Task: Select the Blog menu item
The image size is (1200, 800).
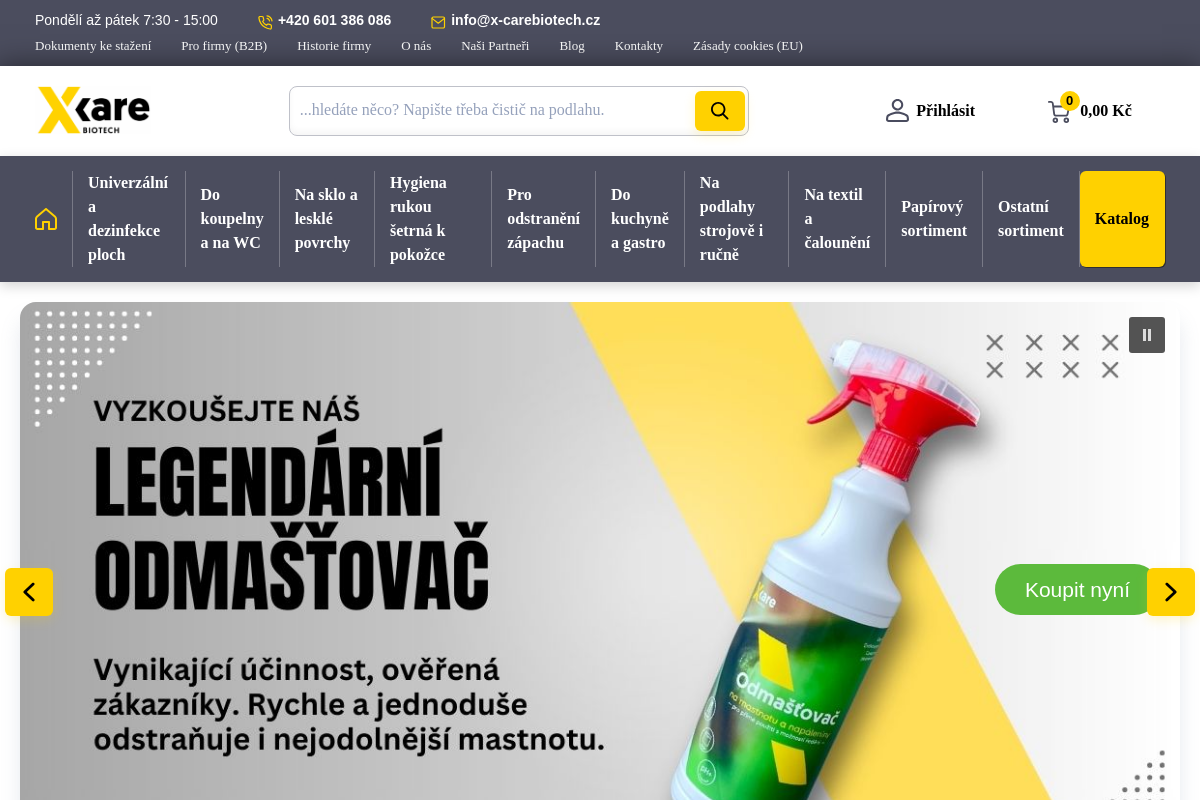Action: (572, 46)
